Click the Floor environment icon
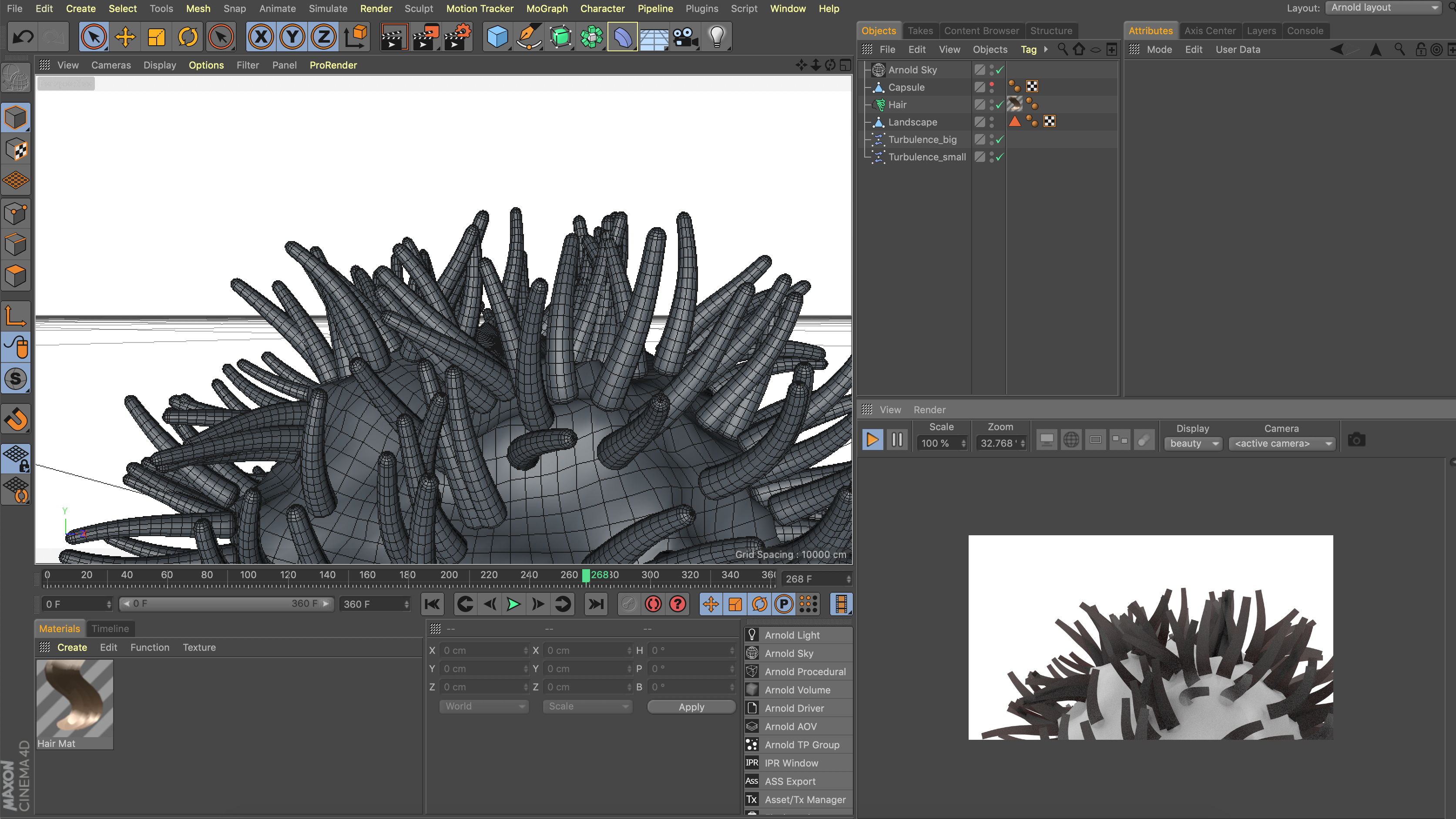This screenshot has height=819, width=1456. click(x=654, y=37)
